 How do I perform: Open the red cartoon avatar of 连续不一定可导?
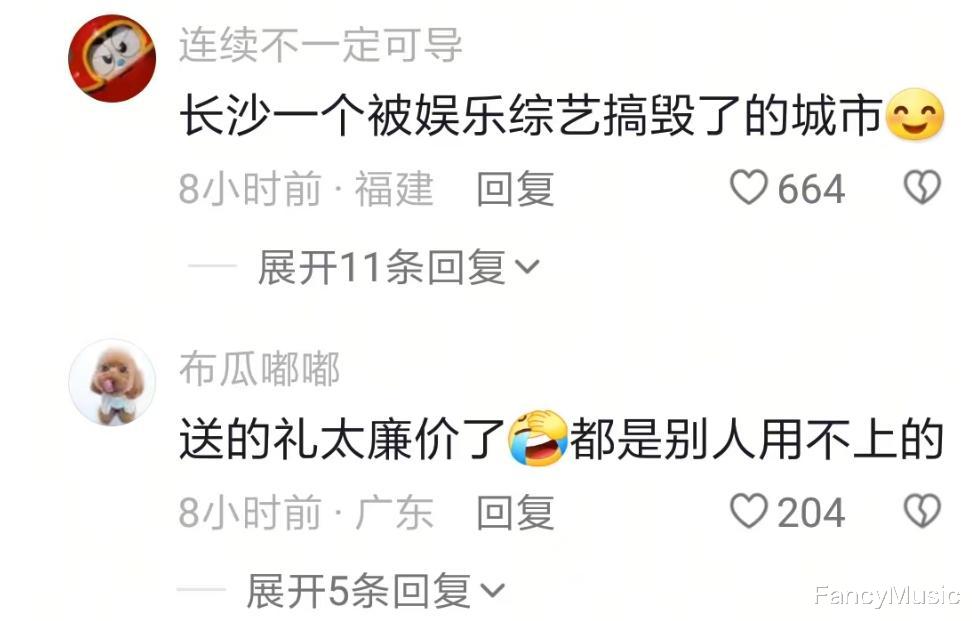[x=112, y=58]
